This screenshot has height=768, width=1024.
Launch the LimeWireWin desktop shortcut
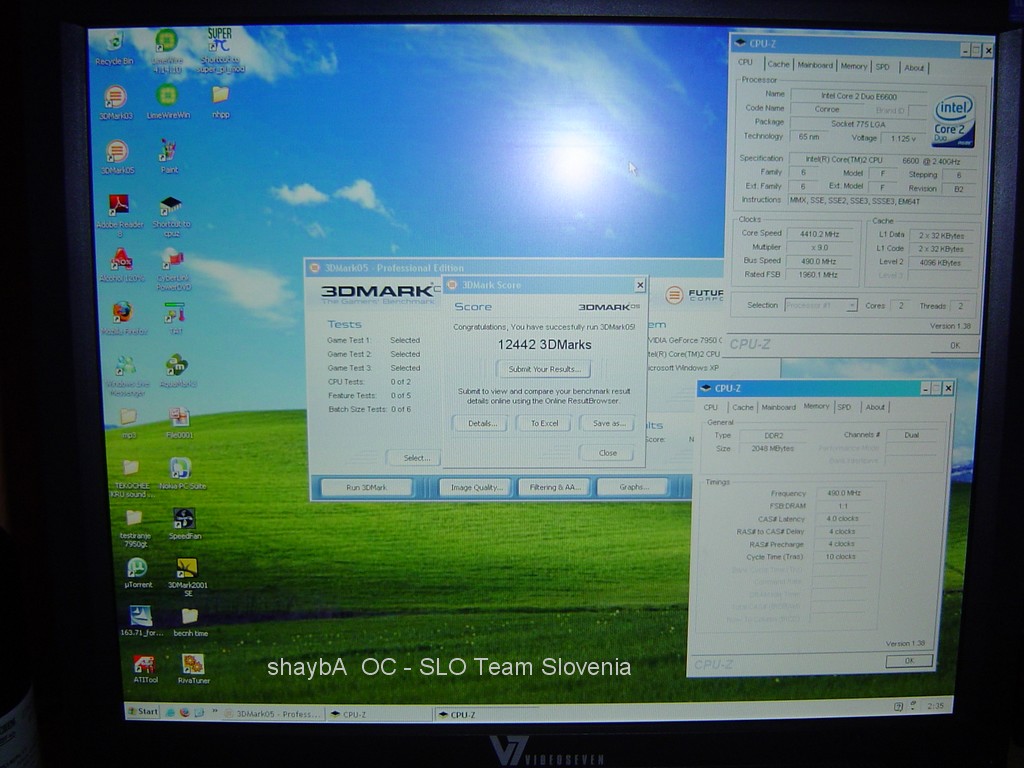pyautogui.click(x=168, y=103)
